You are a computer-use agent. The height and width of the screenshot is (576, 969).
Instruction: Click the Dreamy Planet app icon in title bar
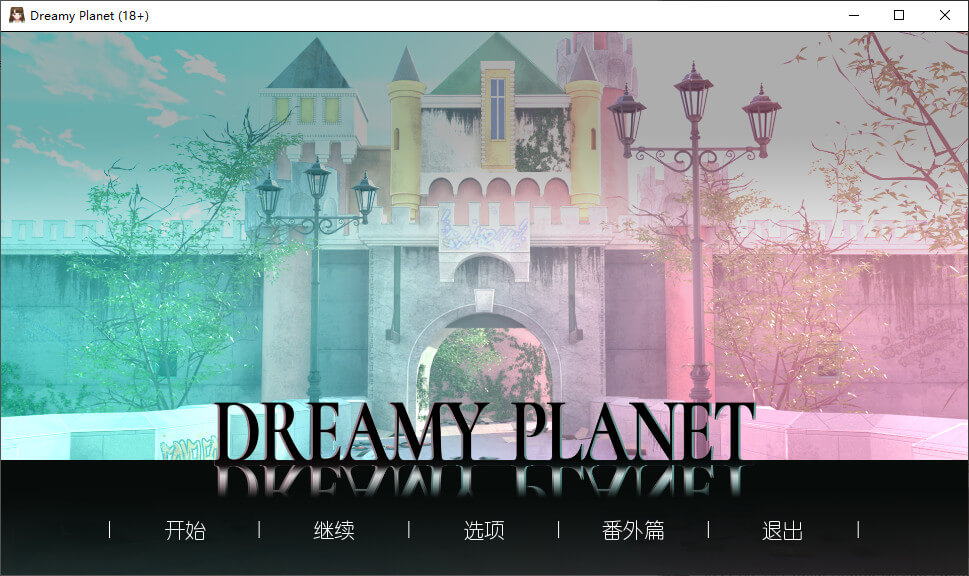tap(17, 15)
